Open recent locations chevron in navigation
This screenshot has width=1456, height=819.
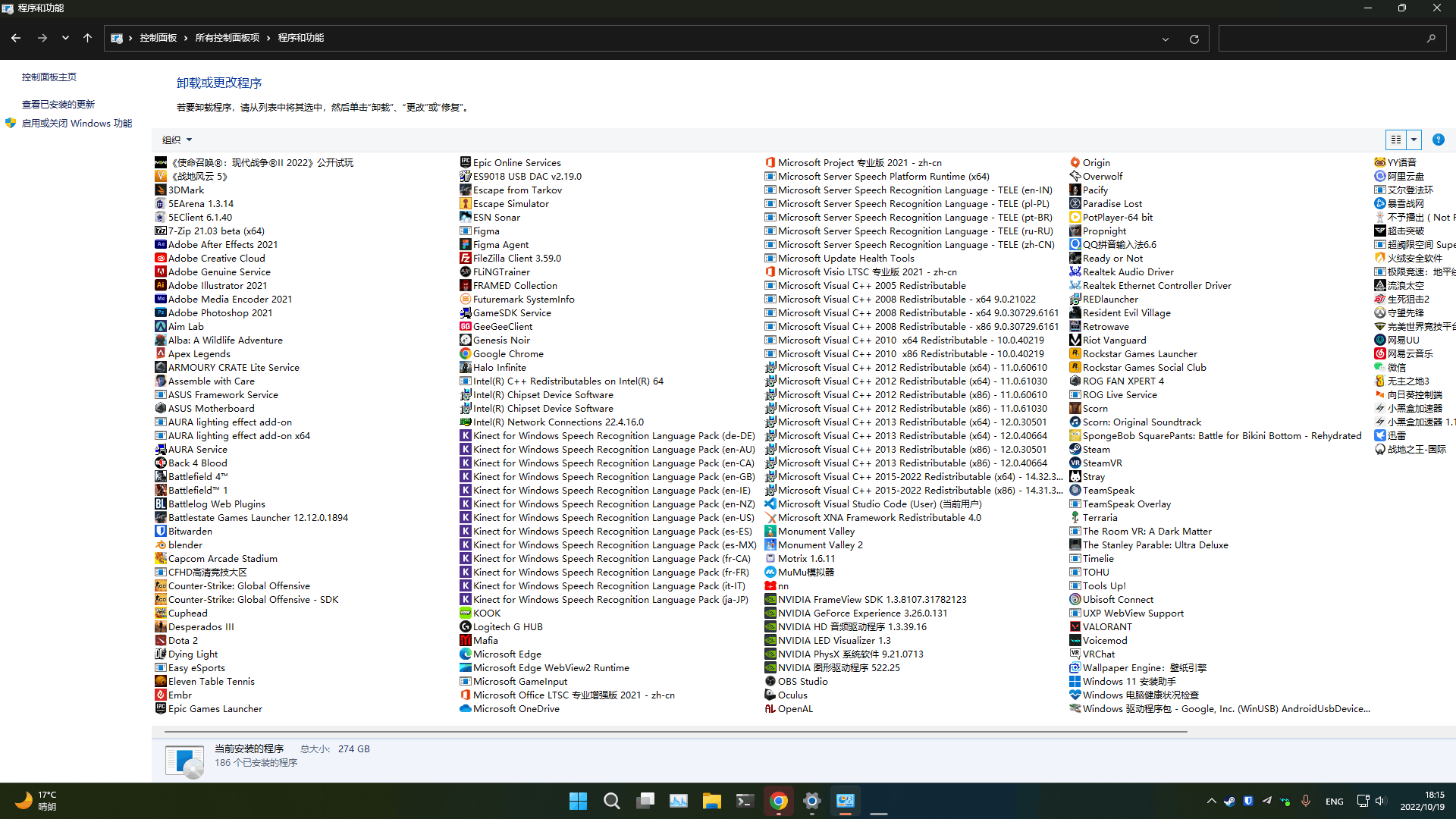click(x=65, y=38)
